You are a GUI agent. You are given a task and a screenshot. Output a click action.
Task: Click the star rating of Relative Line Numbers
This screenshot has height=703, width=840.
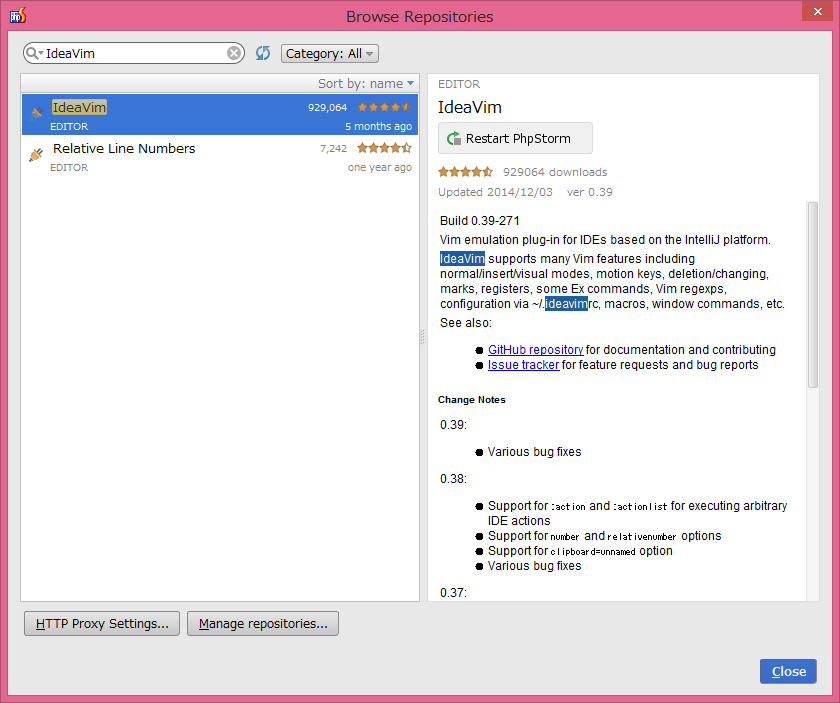click(x=385, y=147)
